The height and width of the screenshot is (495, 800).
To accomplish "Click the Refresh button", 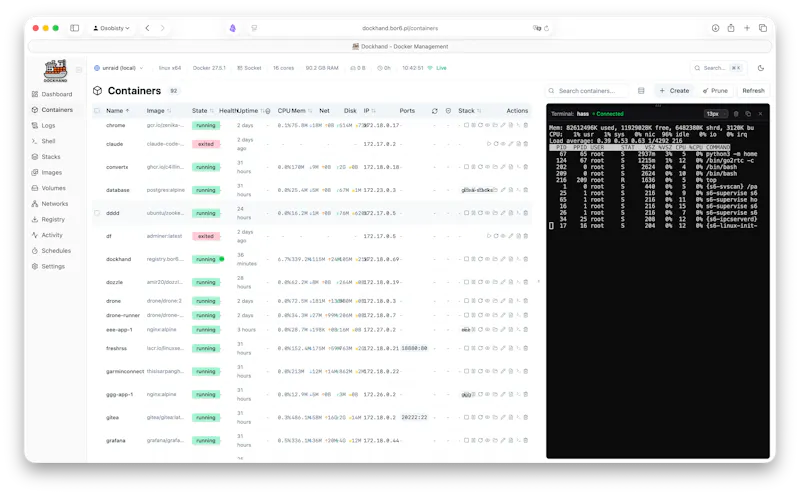I will 753,90.
